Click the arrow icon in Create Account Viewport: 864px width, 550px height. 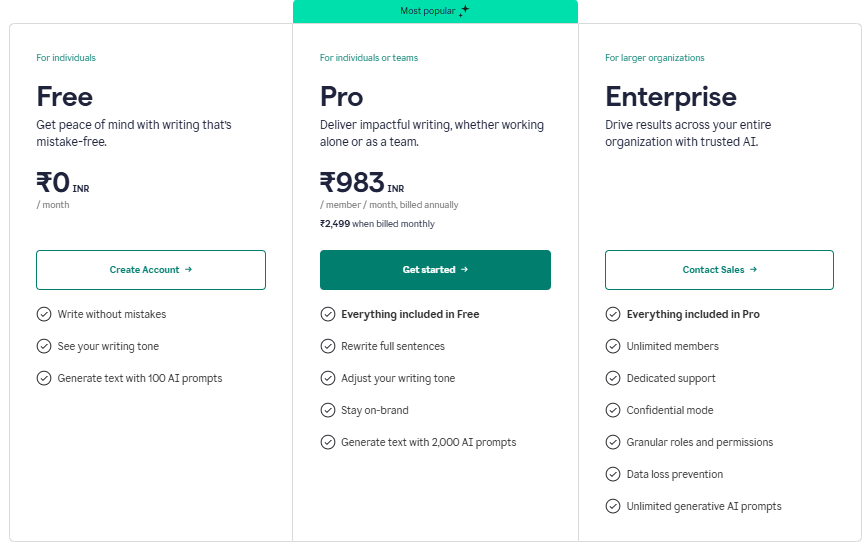pos(188,269)
